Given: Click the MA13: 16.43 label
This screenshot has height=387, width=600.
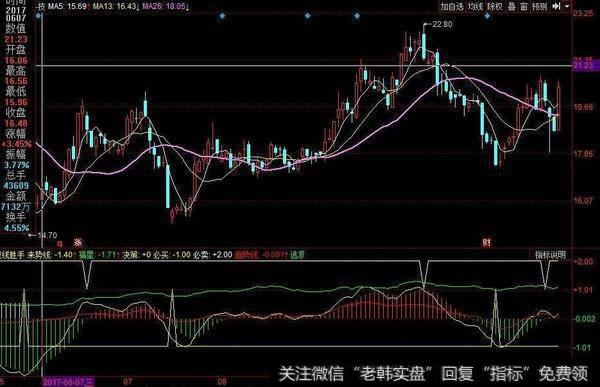Looking at the screenshot, I should [116, 7].
